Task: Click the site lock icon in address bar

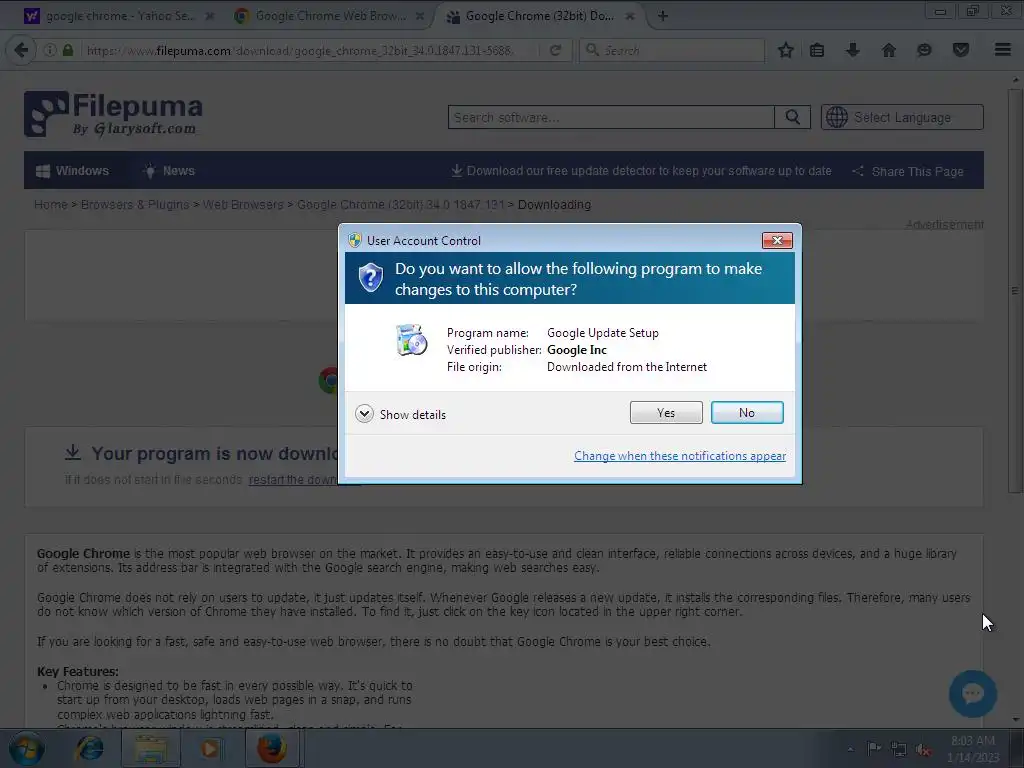Action: (68, 50)
